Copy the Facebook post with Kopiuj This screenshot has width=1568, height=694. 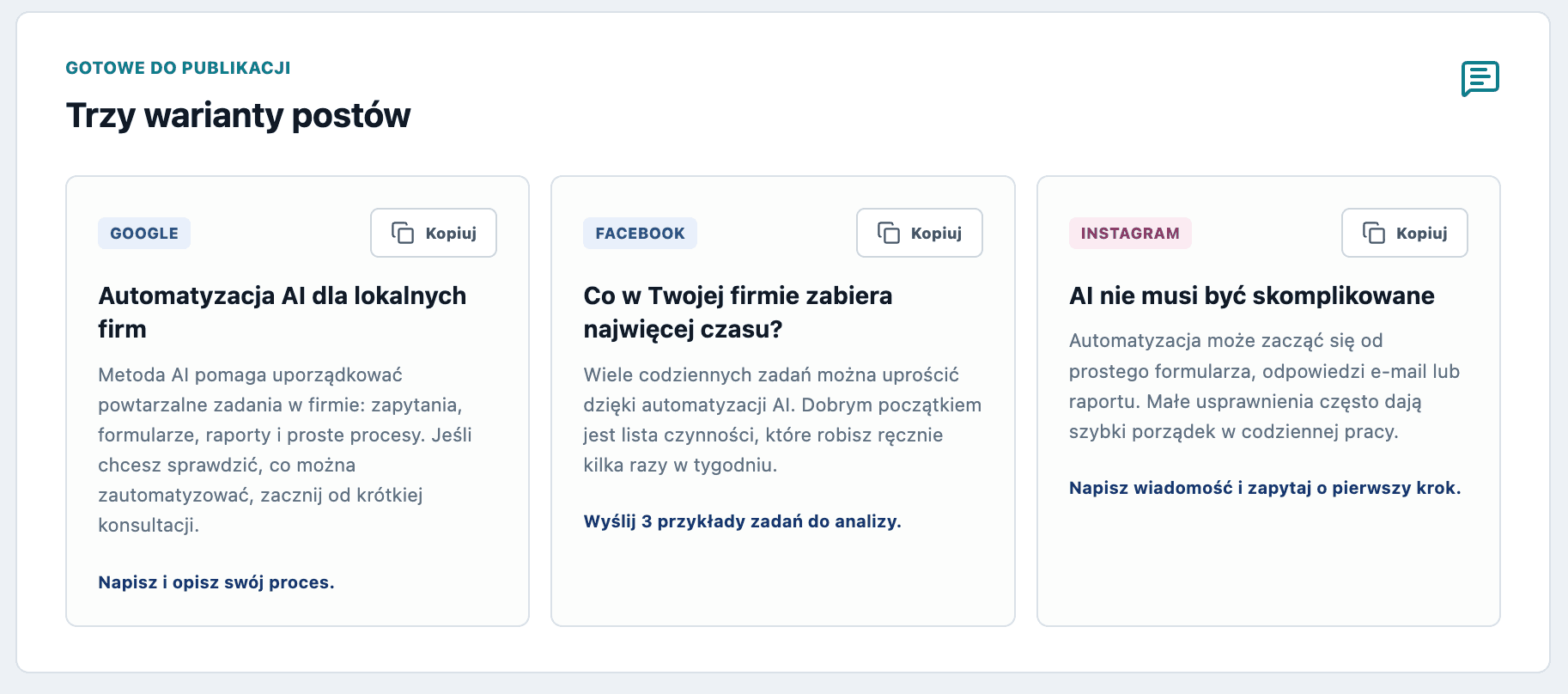920,233
